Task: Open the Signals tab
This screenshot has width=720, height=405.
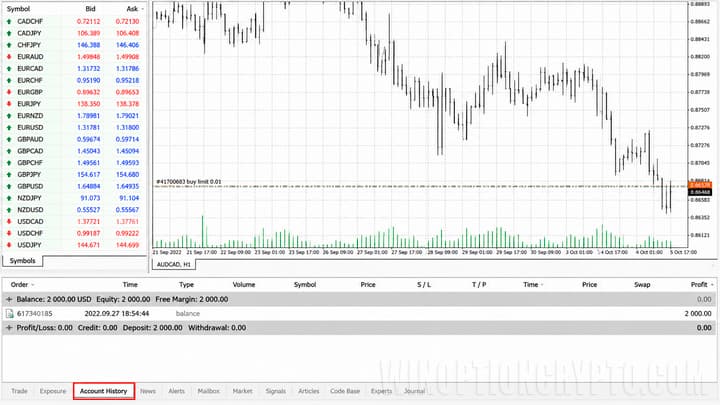Action: [x=276, y=391]
